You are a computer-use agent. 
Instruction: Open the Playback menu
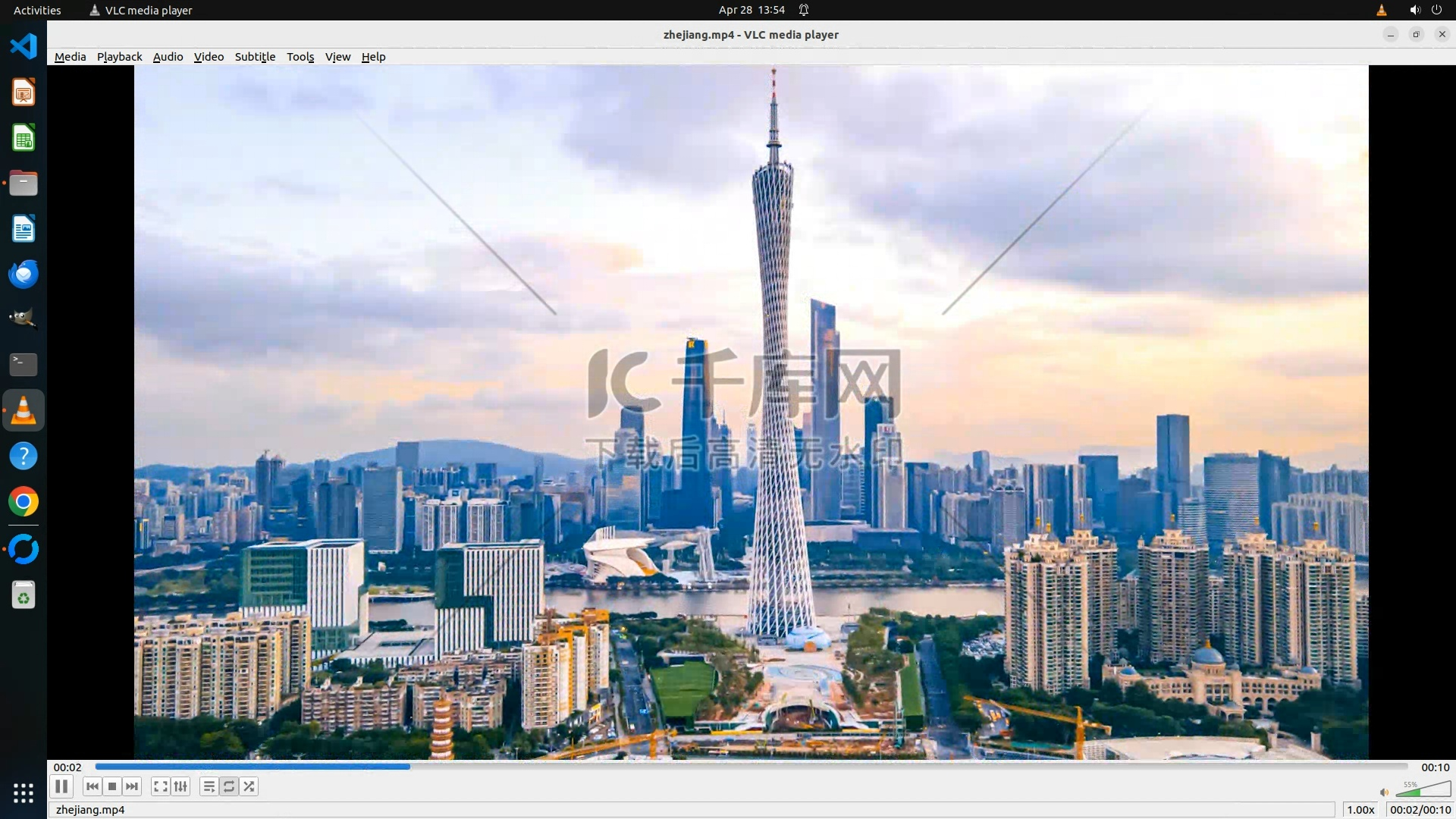pos(119,57)
